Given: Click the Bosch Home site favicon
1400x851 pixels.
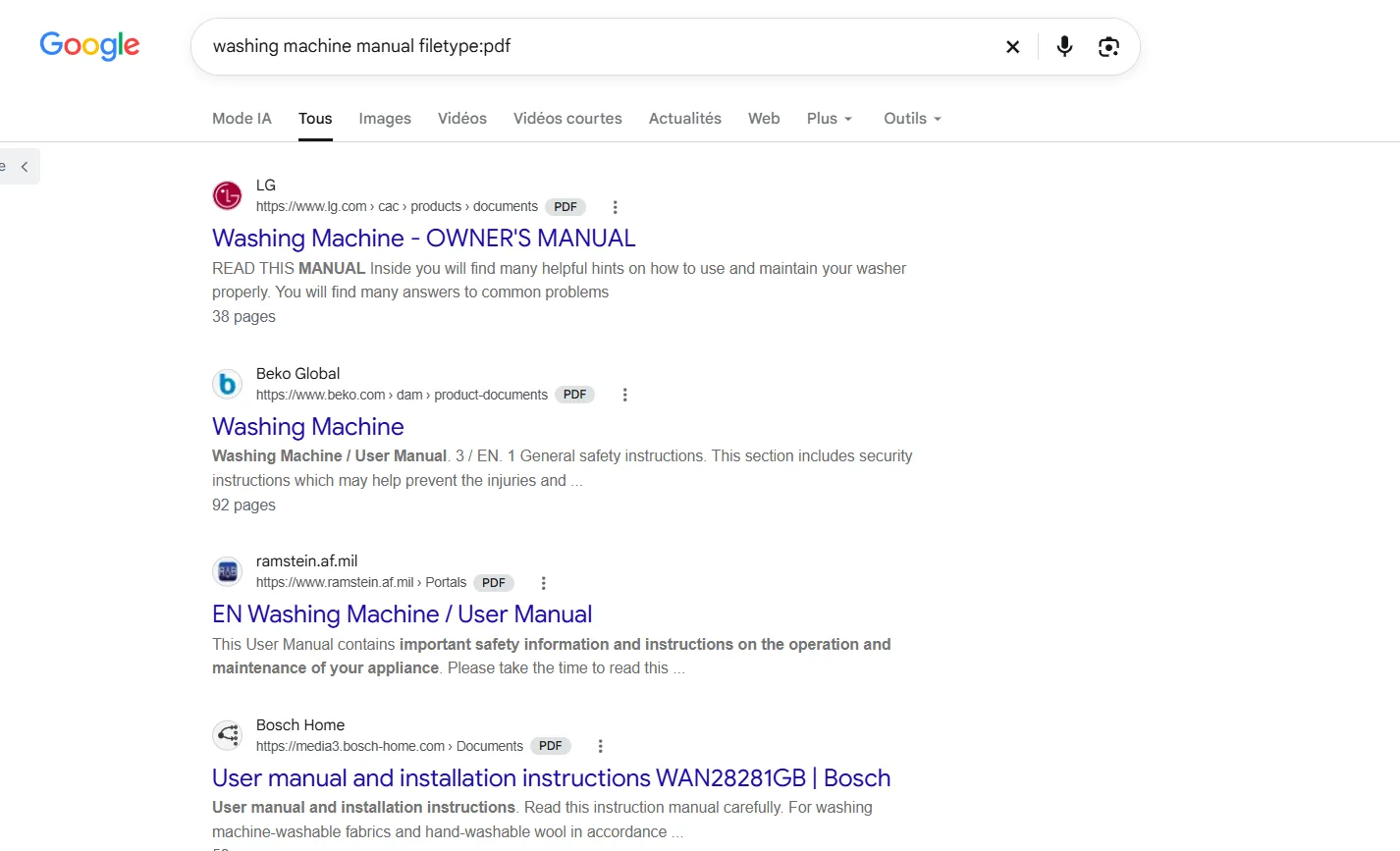Looking at the screenshot, I should 228,735.
